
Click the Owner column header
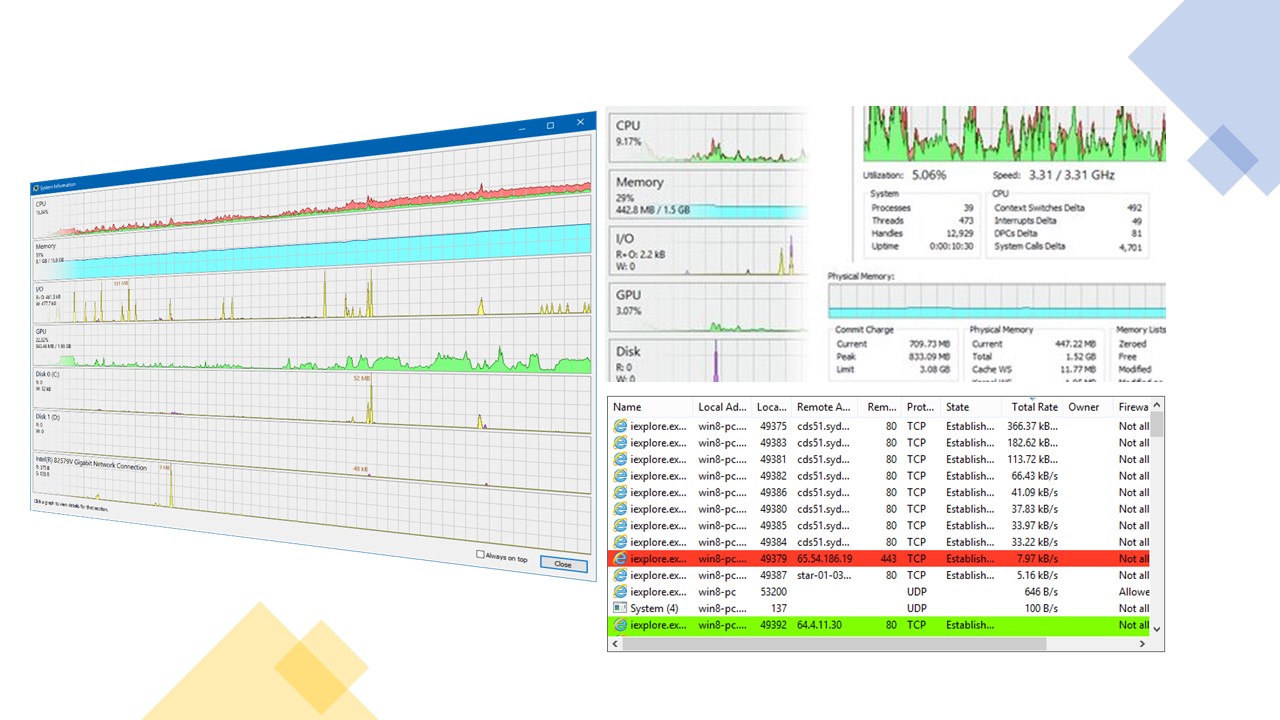click(1083, 407)
